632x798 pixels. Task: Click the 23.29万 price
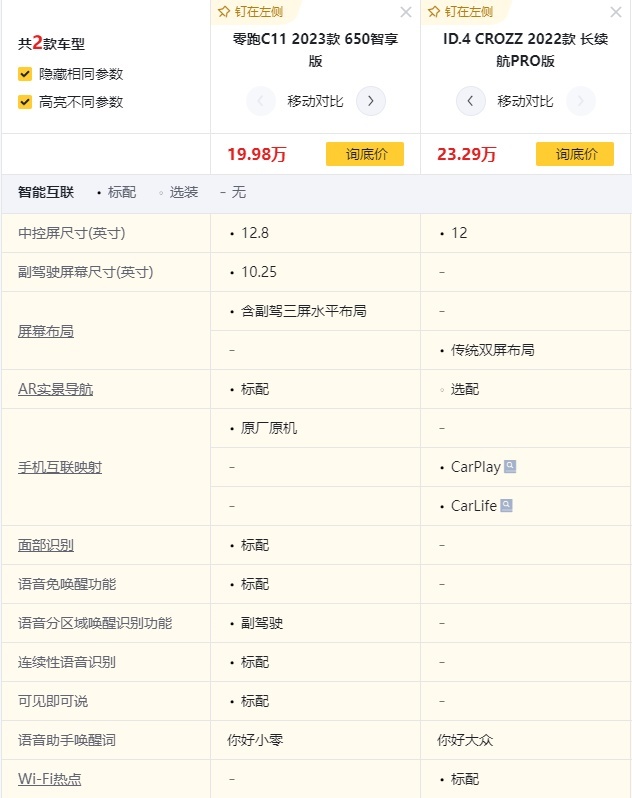tap(467, 154)
